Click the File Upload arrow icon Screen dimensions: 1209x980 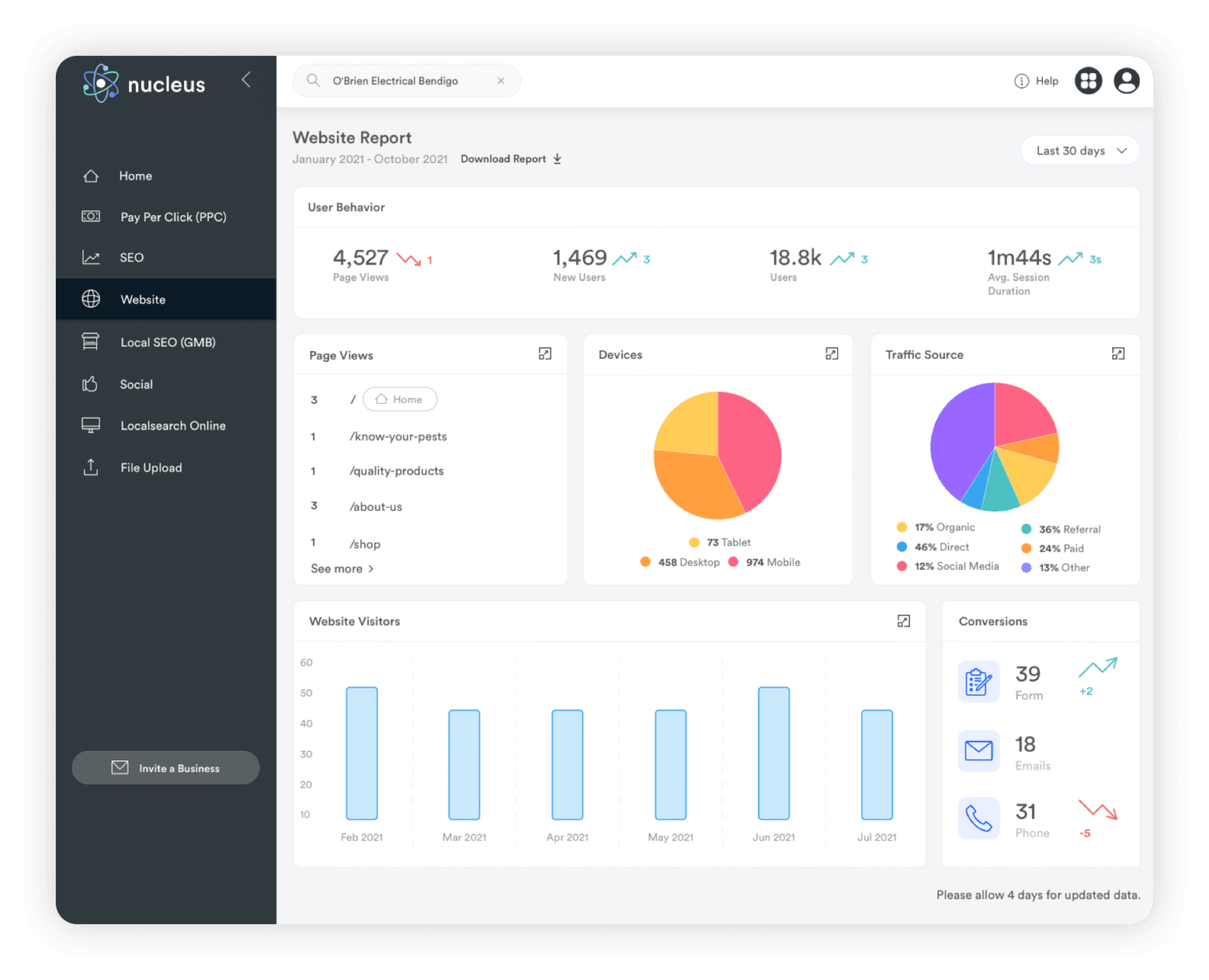click(x=91, y=468)
